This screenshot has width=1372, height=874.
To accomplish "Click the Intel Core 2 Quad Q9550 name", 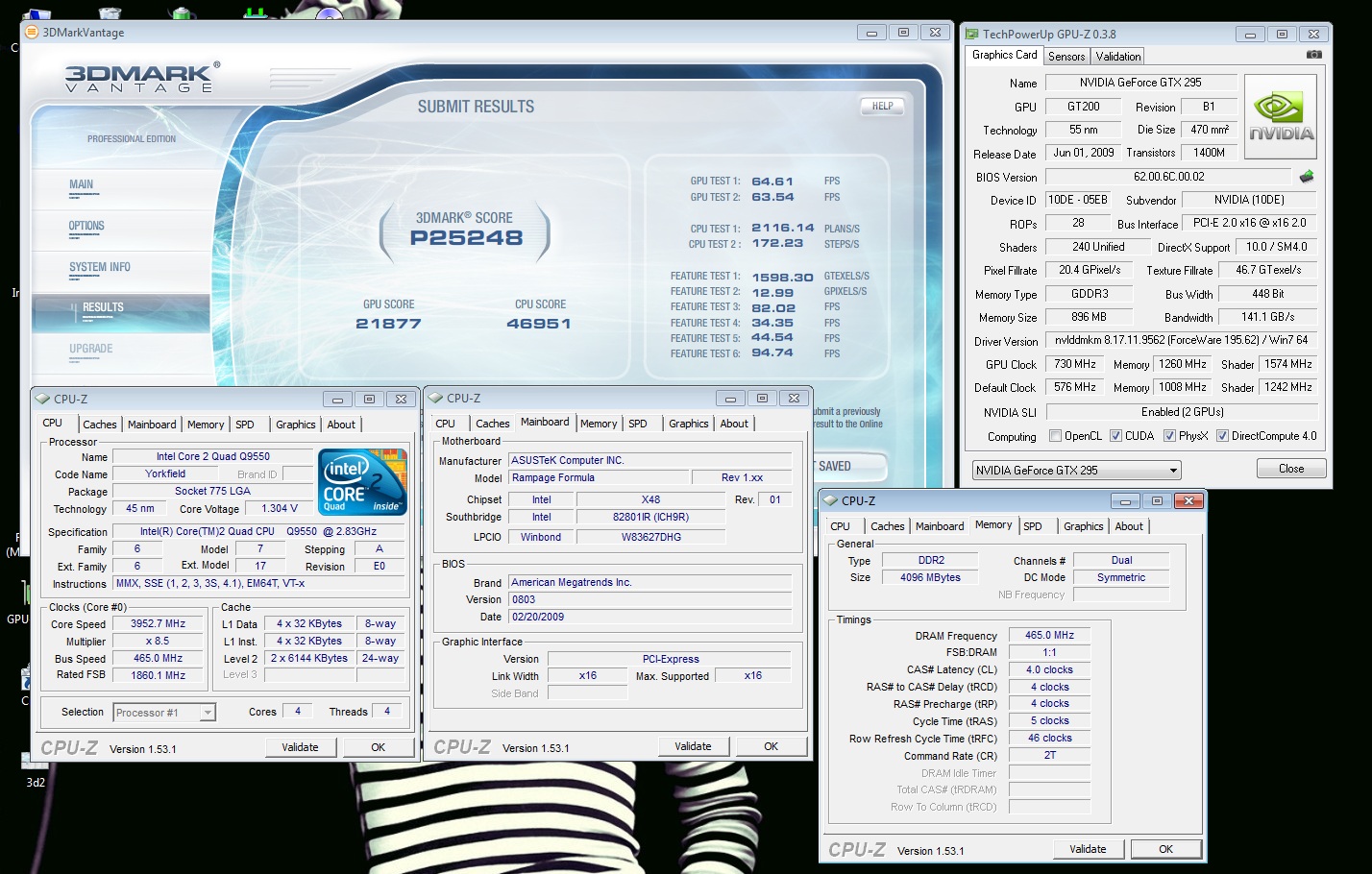I will click(x=212, y=456).
